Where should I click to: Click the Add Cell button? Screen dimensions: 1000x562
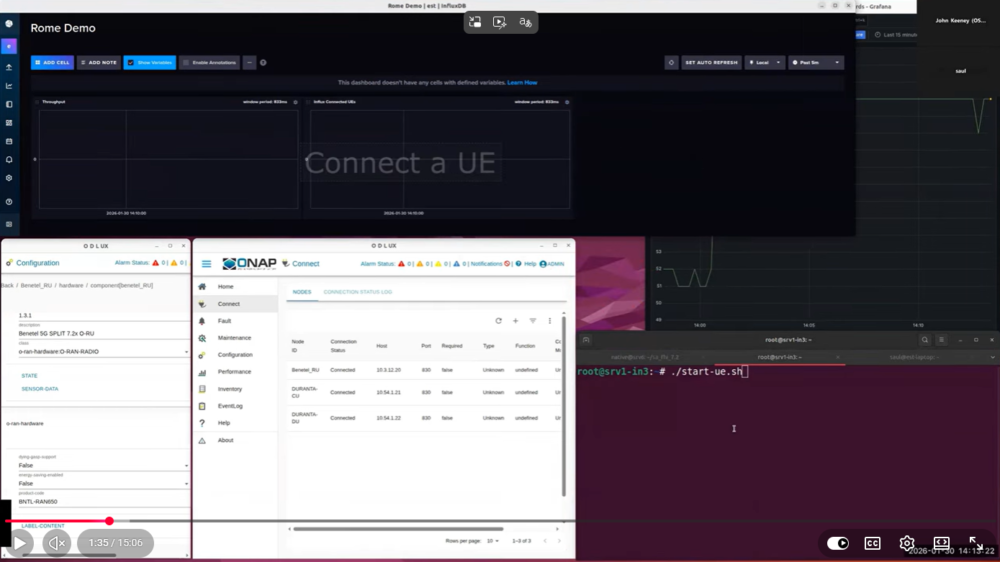[52, 63]
